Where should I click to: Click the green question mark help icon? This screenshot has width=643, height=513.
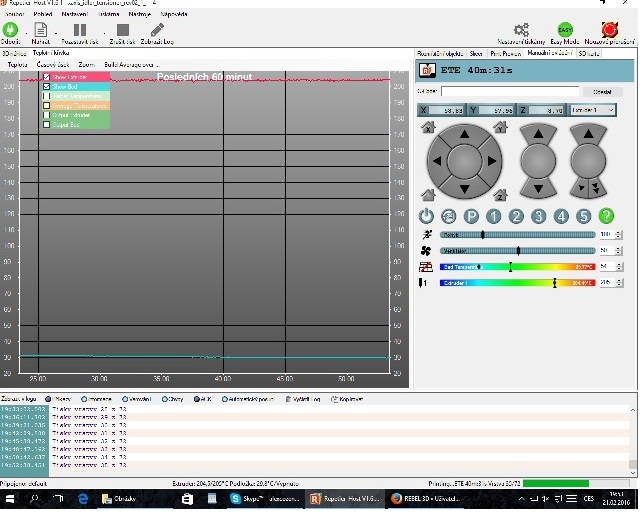(606, 216)
